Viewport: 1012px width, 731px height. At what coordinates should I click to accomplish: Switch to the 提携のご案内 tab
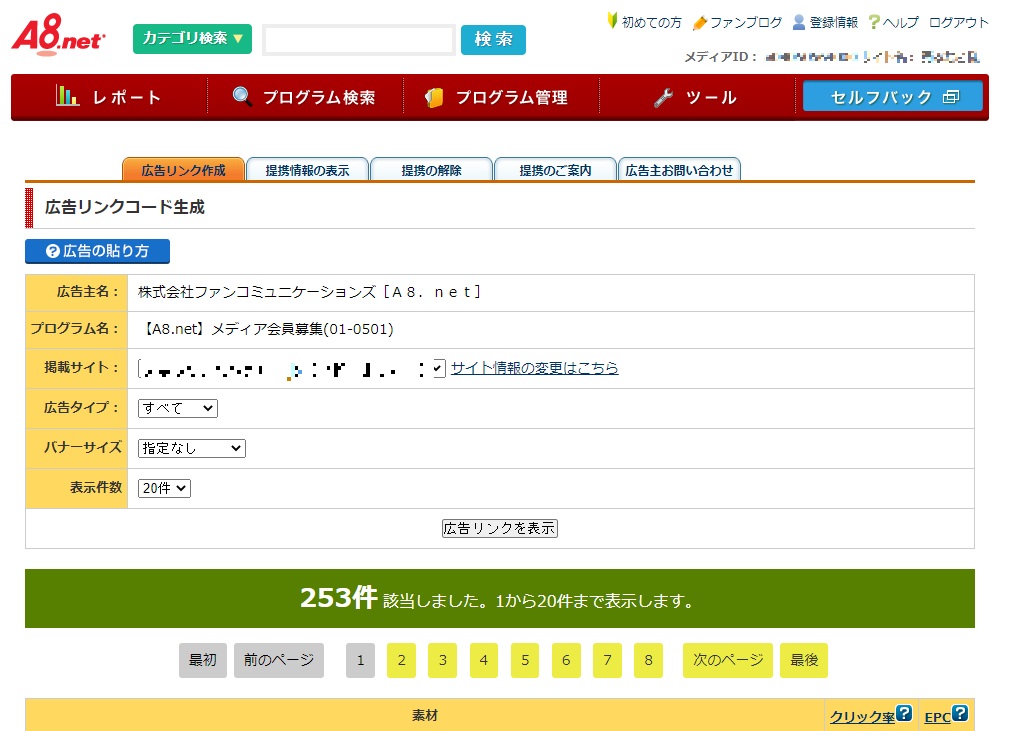555,170
